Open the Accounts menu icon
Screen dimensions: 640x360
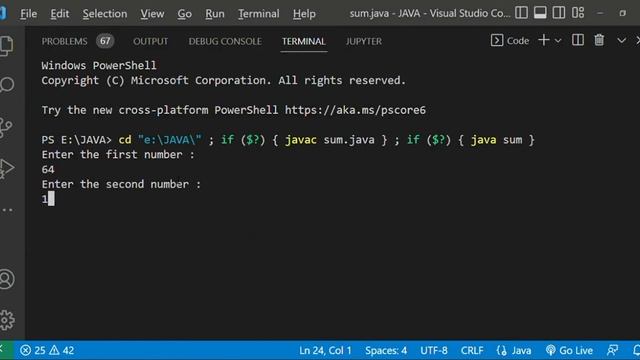(x=7, y=280)
